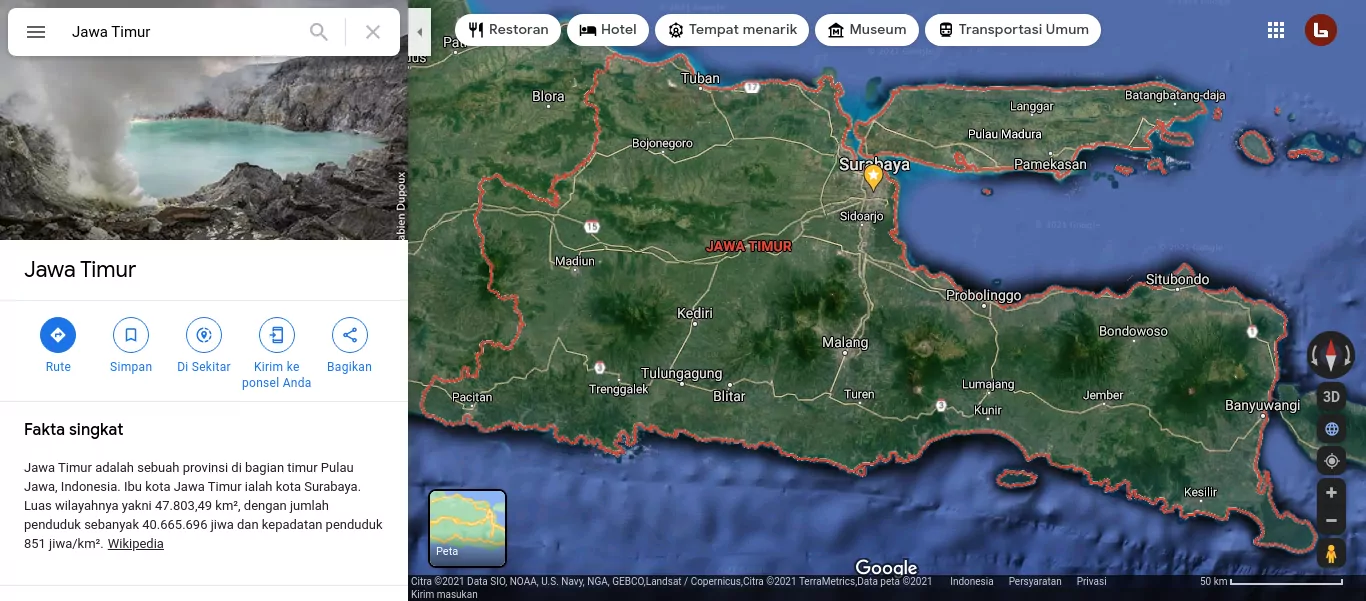Open the Wikipedia link
Image resolution: width=1366 pixels, height=601 pixels.
(x=136, y=544)
